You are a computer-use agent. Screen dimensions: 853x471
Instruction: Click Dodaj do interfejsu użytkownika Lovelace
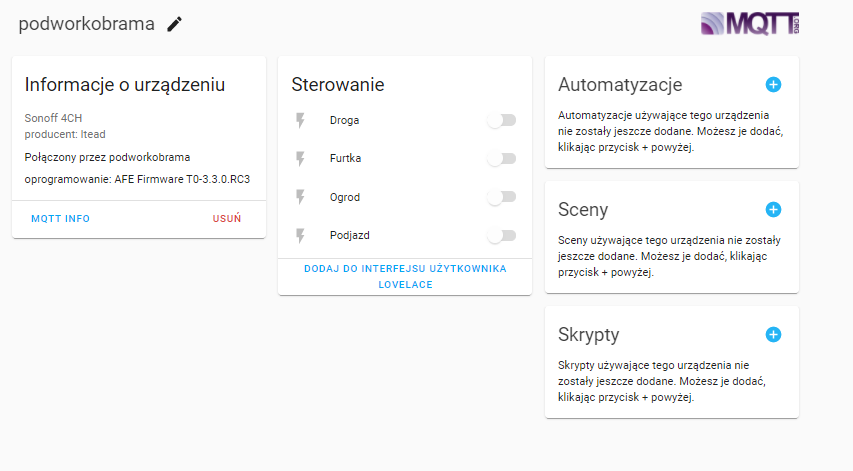coord(405,276)
